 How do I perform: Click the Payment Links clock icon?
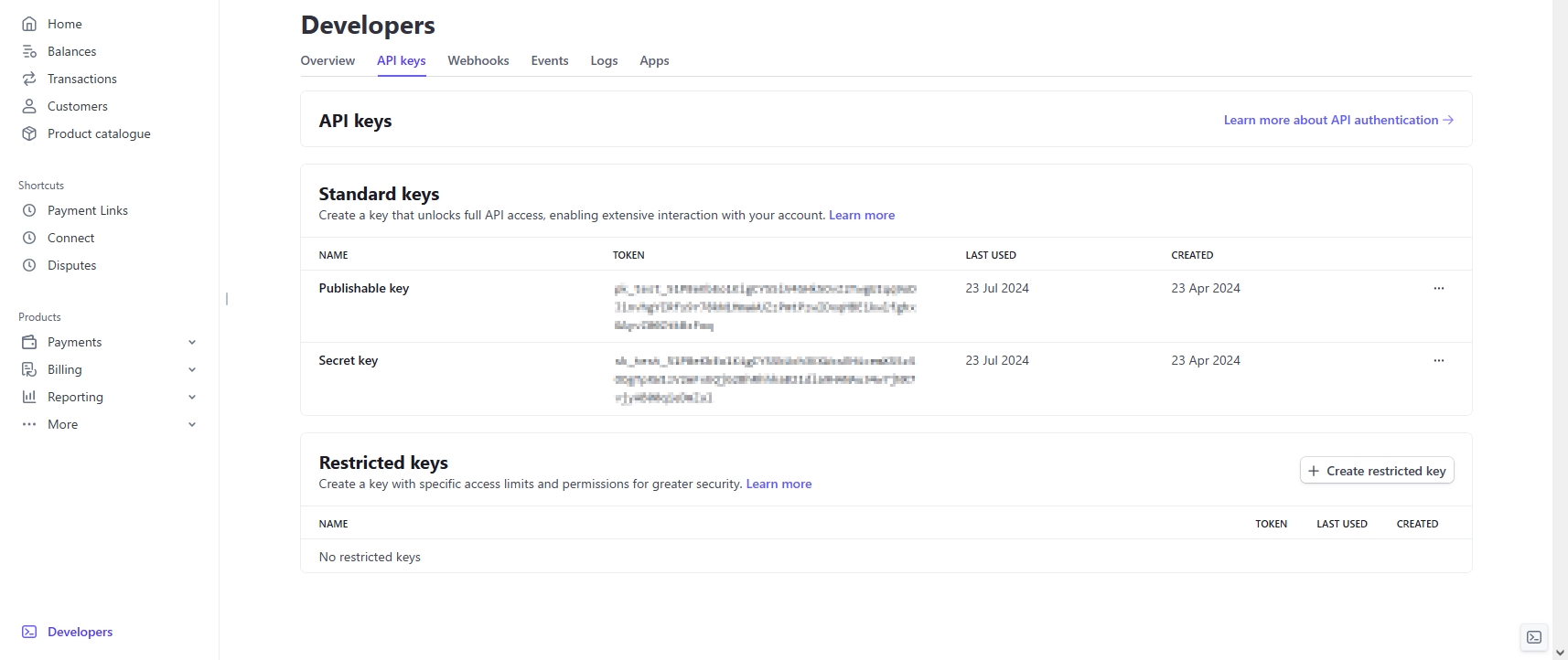pyautogui.click(x=29, y=210)
